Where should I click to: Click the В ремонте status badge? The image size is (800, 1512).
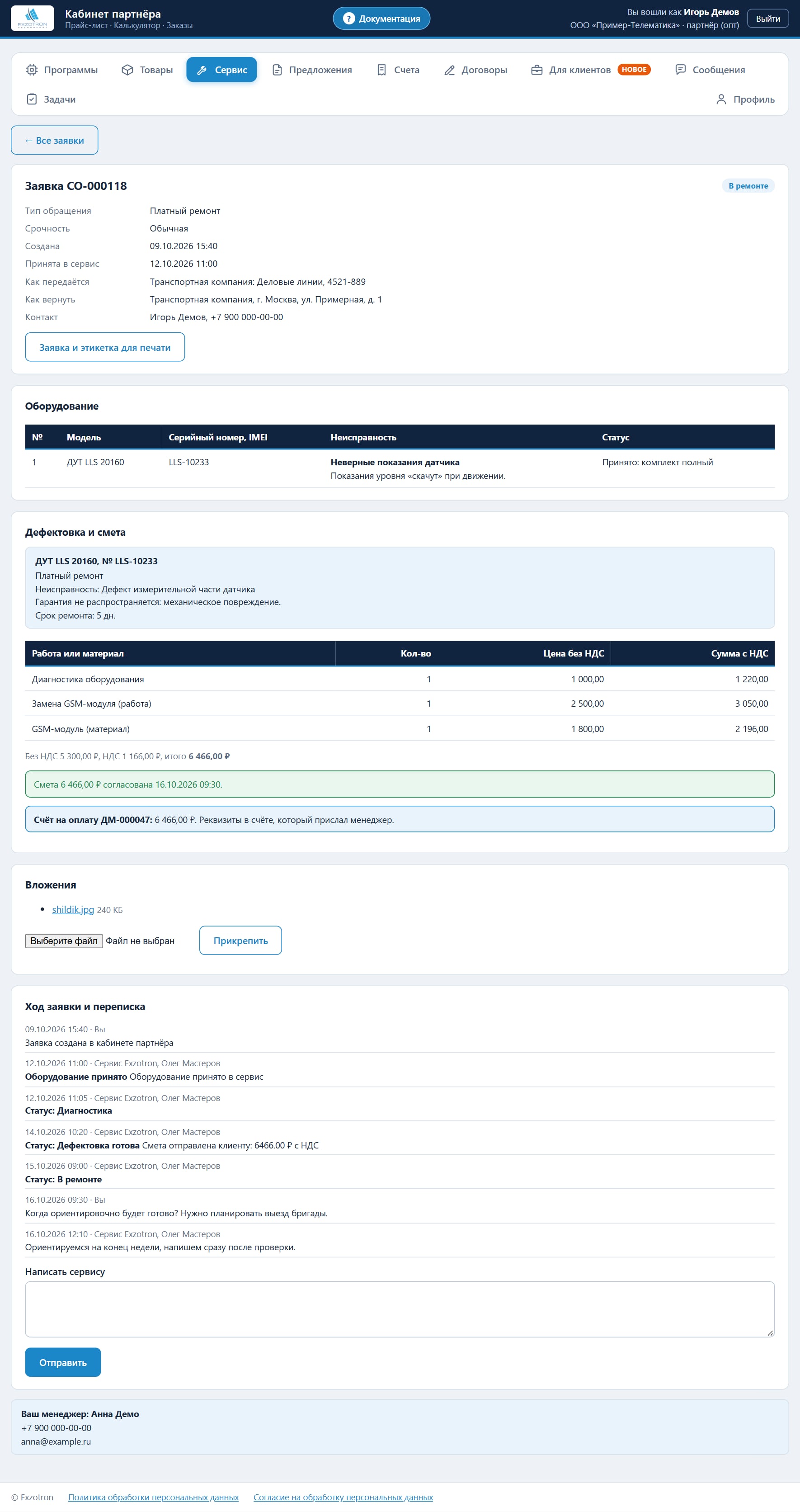(x=748, y=186)
